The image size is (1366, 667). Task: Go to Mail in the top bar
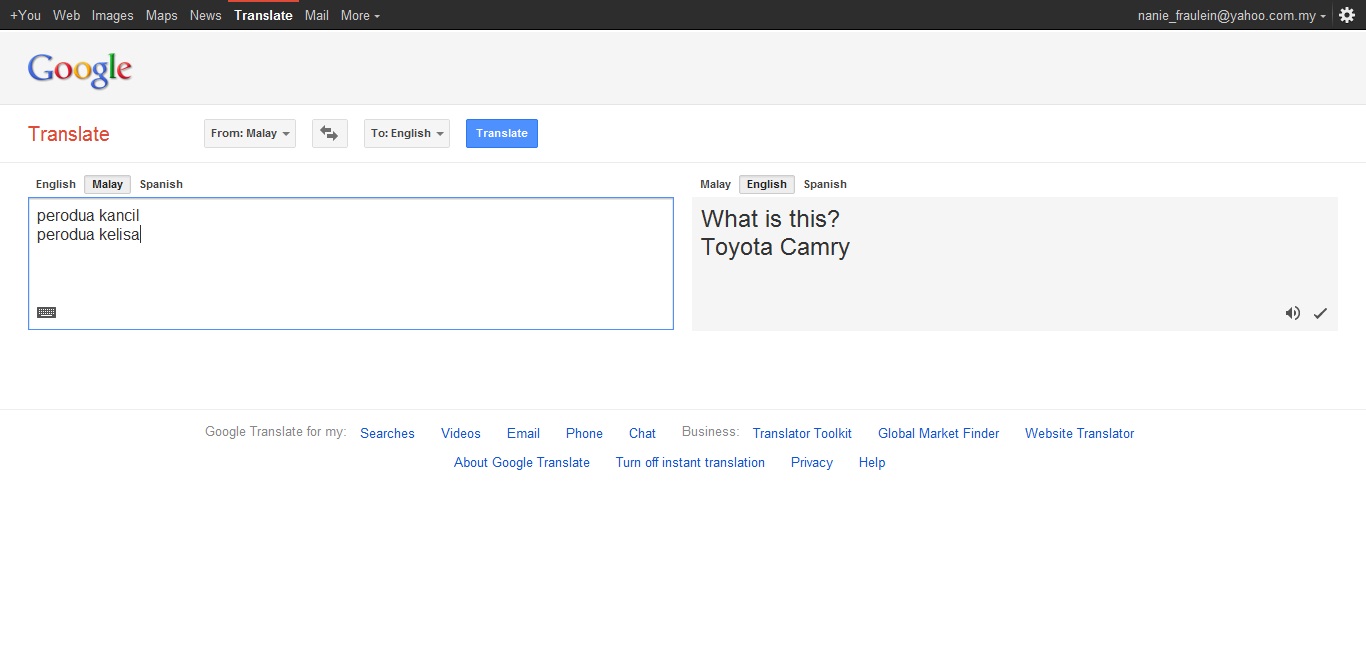click(317, 15)
